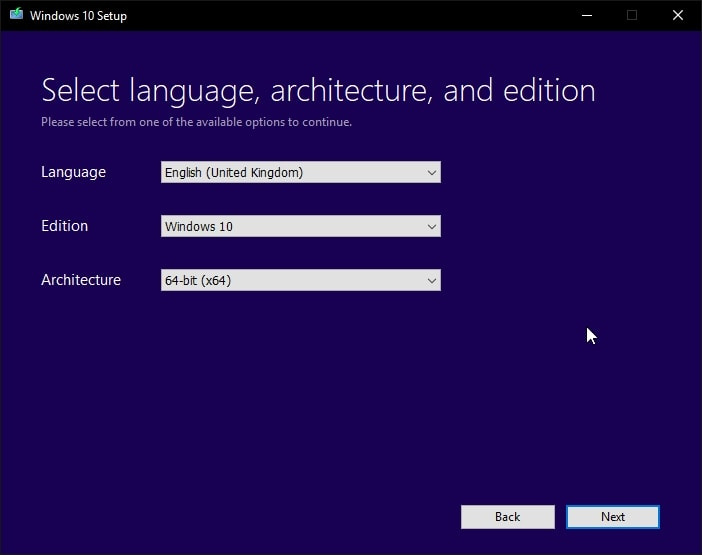Click the Edition field label
Image resolution: width=702 pixels, height=555 pixels.
point(64,226)
